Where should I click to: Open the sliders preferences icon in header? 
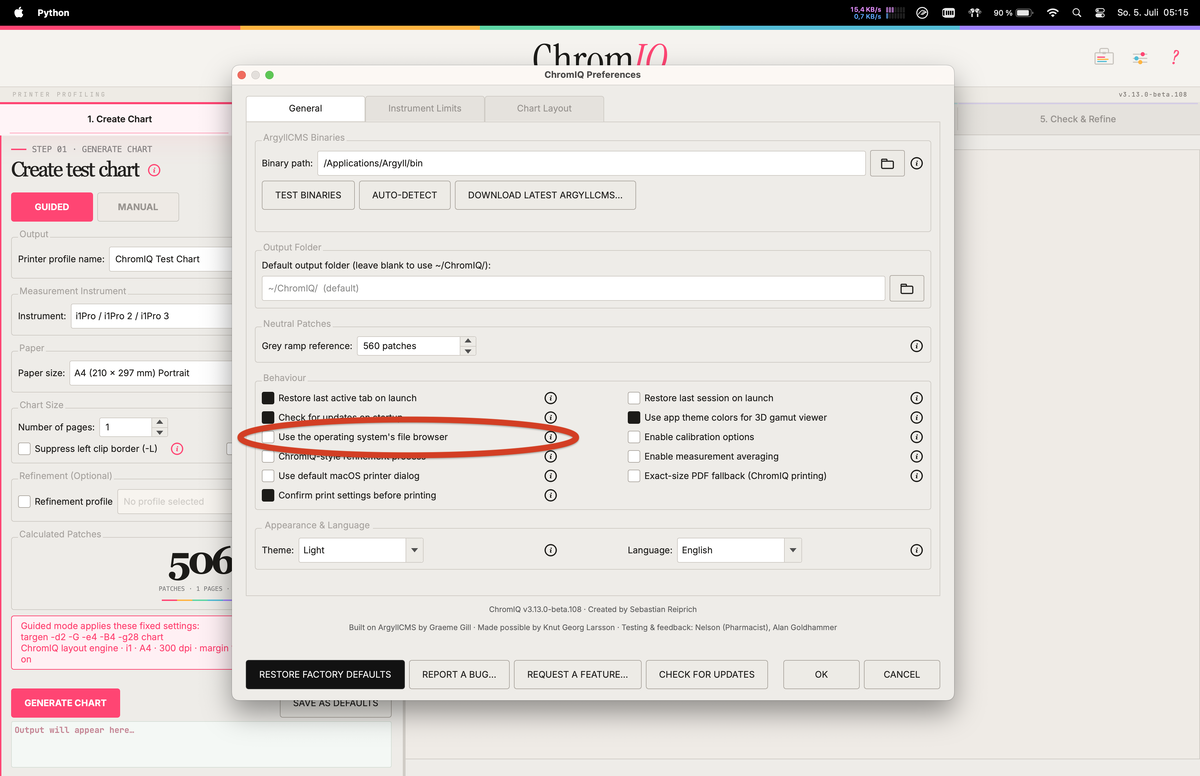point(1139,57)
